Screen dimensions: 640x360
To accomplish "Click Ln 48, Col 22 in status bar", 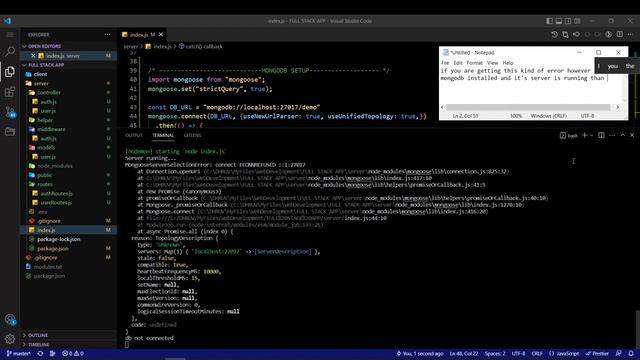I will click(464, 353).
